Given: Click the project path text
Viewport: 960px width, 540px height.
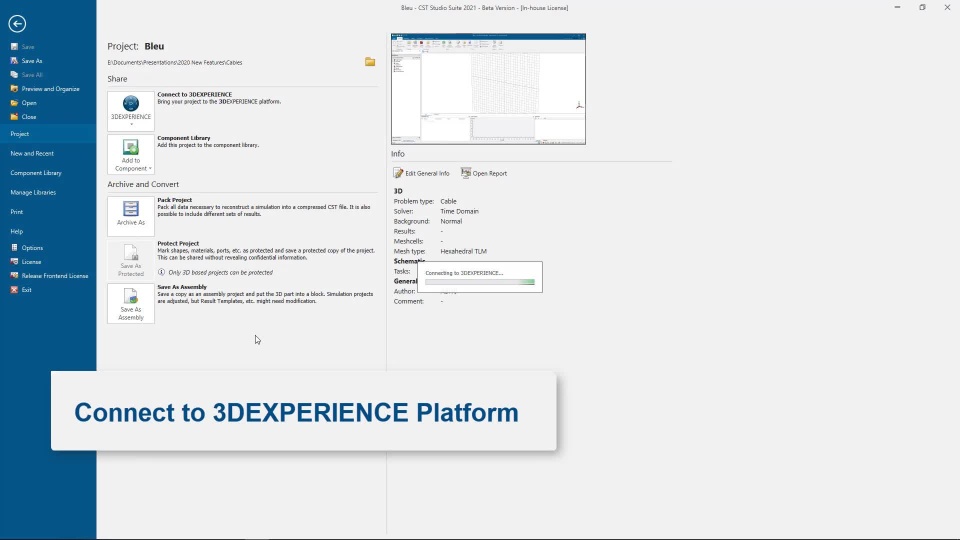Looking at the screenshot, I should coord(175,62).
